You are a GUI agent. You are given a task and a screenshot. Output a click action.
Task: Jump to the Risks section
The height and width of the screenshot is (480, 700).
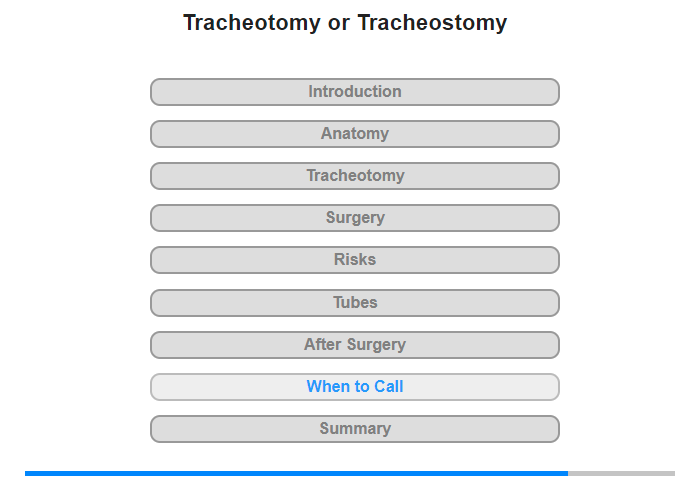pos(355,260)
